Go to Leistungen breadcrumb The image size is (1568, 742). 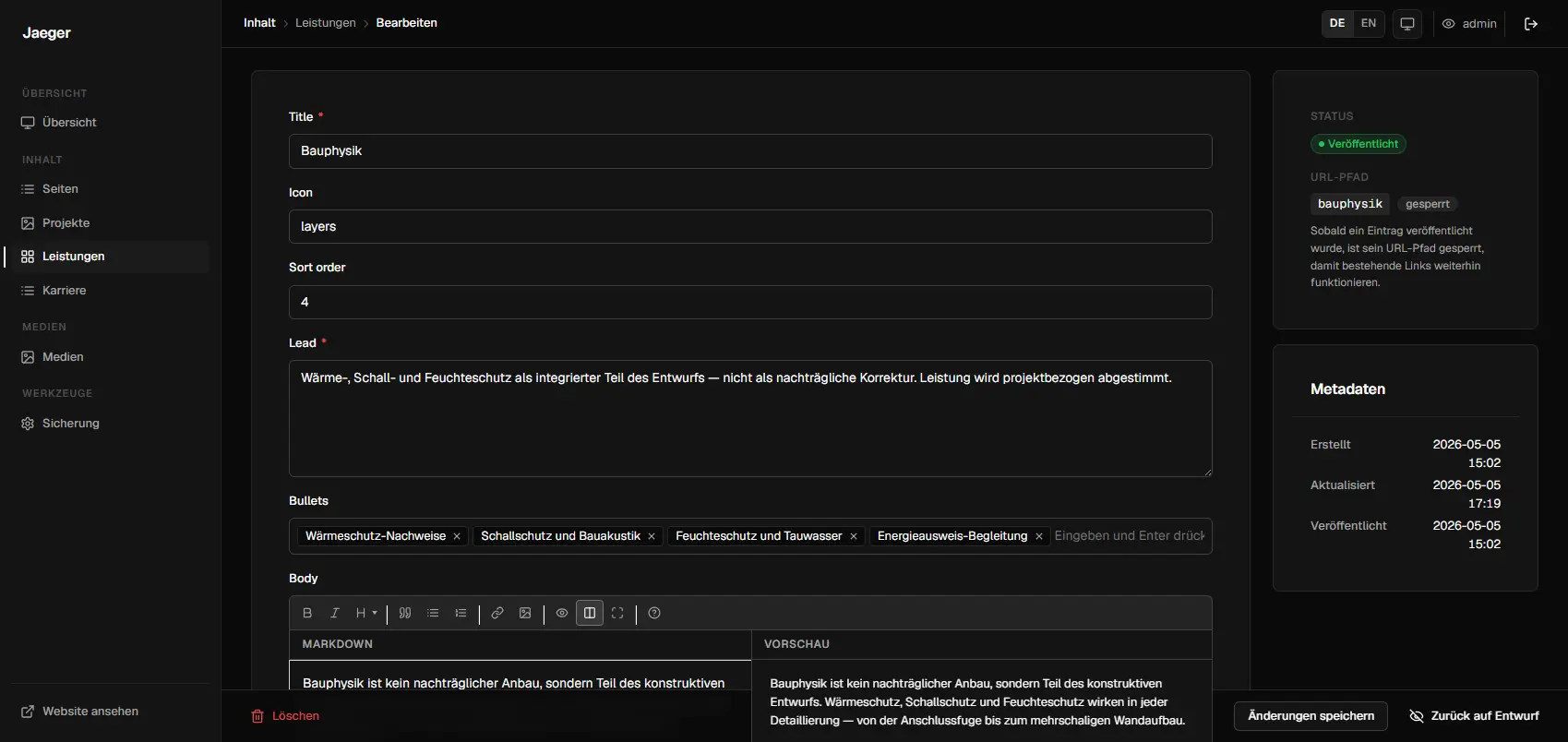click(325, 23)
